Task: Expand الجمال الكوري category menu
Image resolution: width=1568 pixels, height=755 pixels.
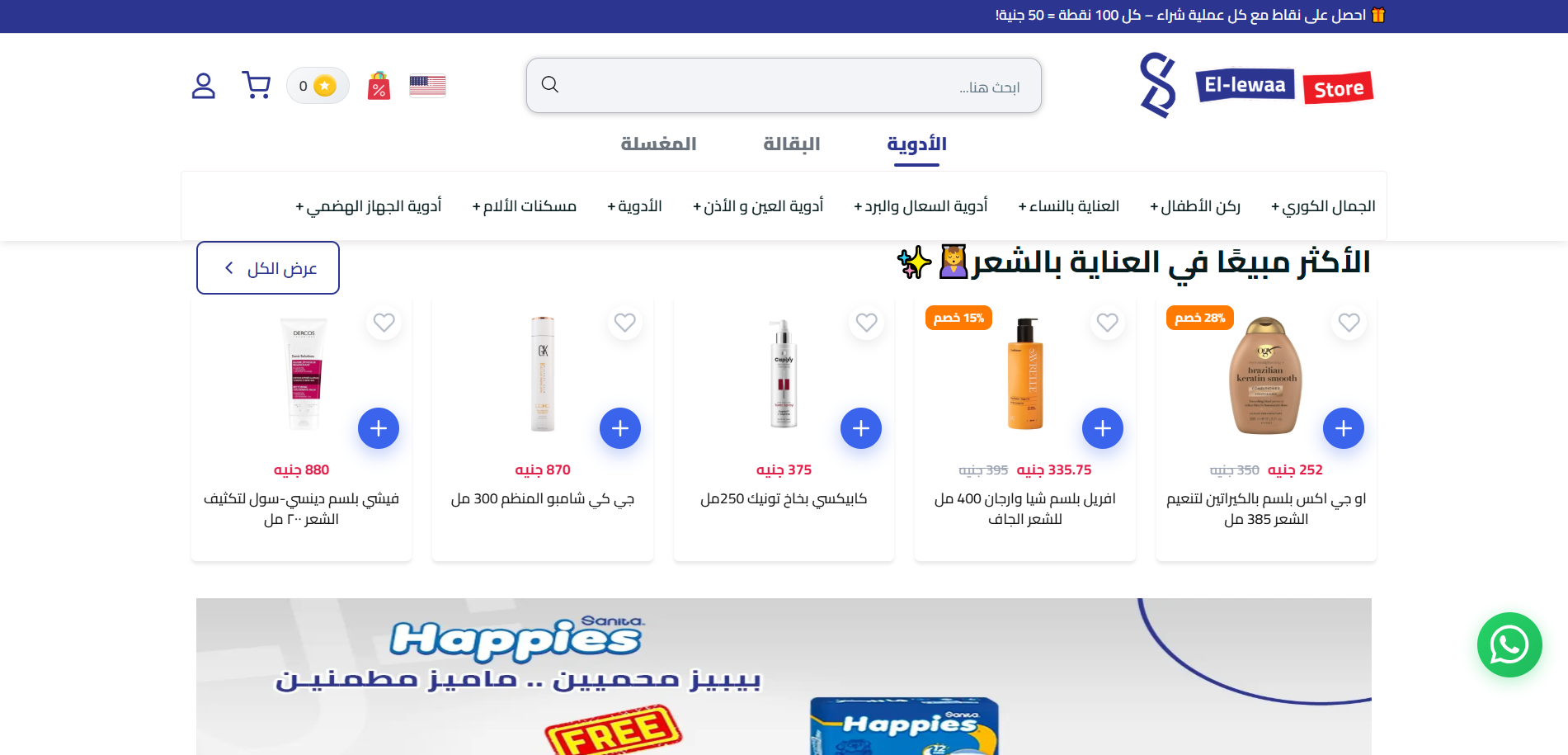Action: click(x=1323, y=206)
